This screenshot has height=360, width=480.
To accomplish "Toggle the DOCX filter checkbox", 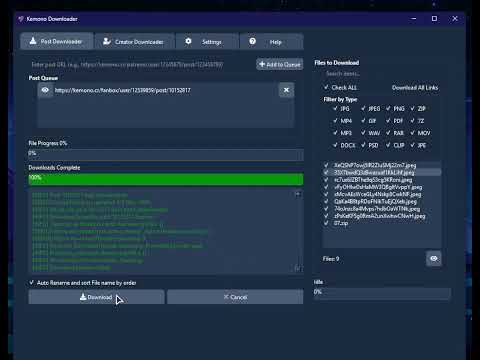I will coord(335,145).
